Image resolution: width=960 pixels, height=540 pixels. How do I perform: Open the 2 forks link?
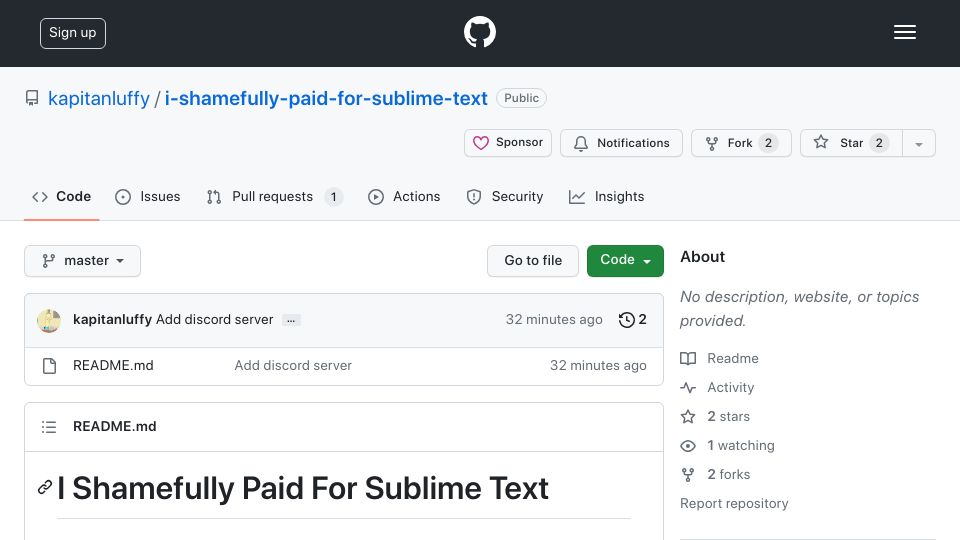[715, 474]
